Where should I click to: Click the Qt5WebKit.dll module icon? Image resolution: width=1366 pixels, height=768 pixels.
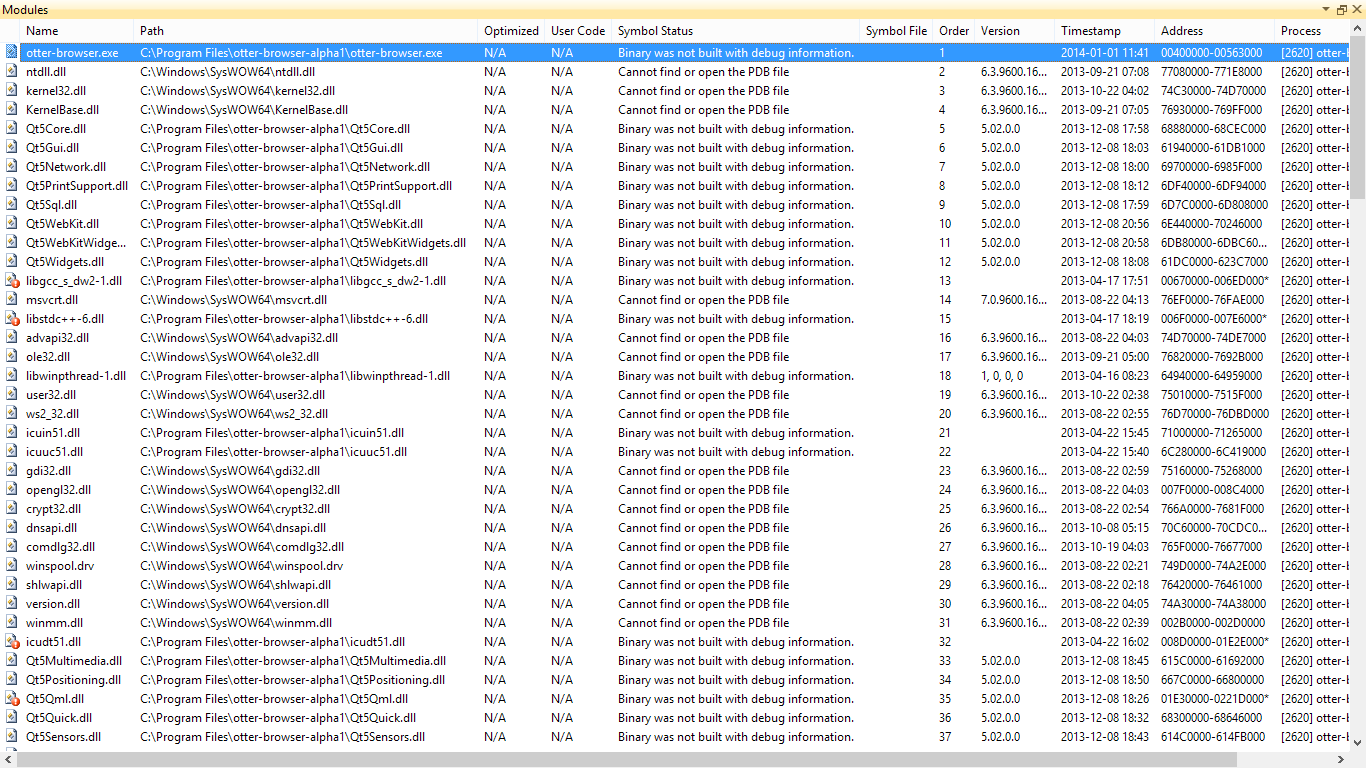point(12,224)
